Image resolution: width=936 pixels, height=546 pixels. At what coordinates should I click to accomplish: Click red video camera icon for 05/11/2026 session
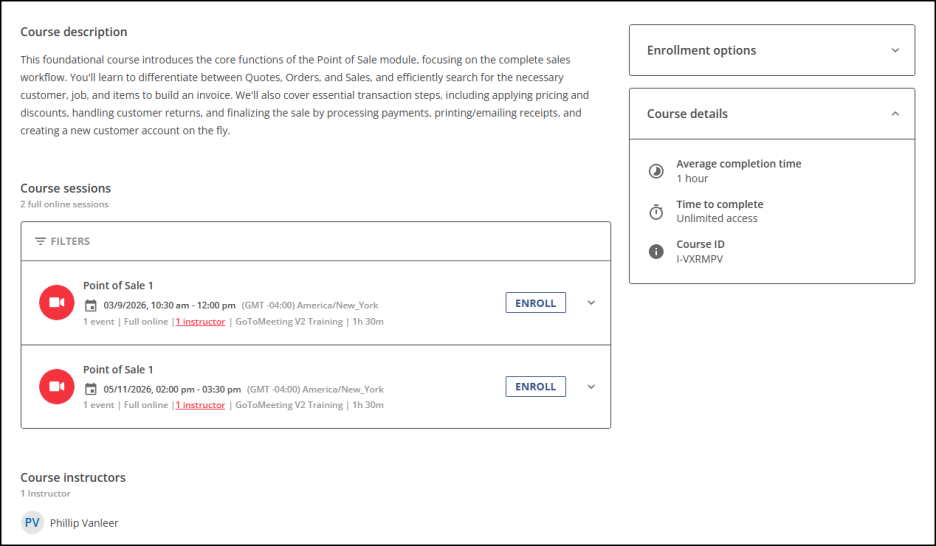pos(56,386)
